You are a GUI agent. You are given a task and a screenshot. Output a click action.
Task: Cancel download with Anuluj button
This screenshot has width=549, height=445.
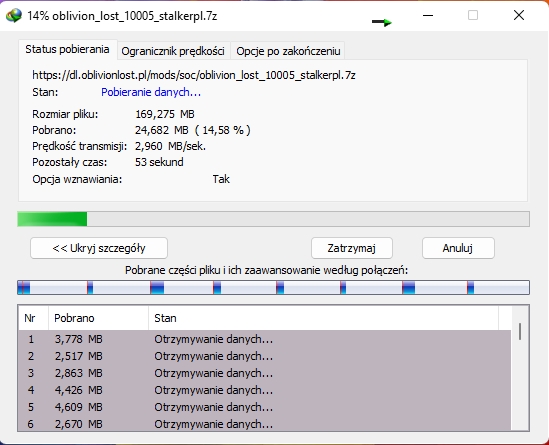coord(458,248)
